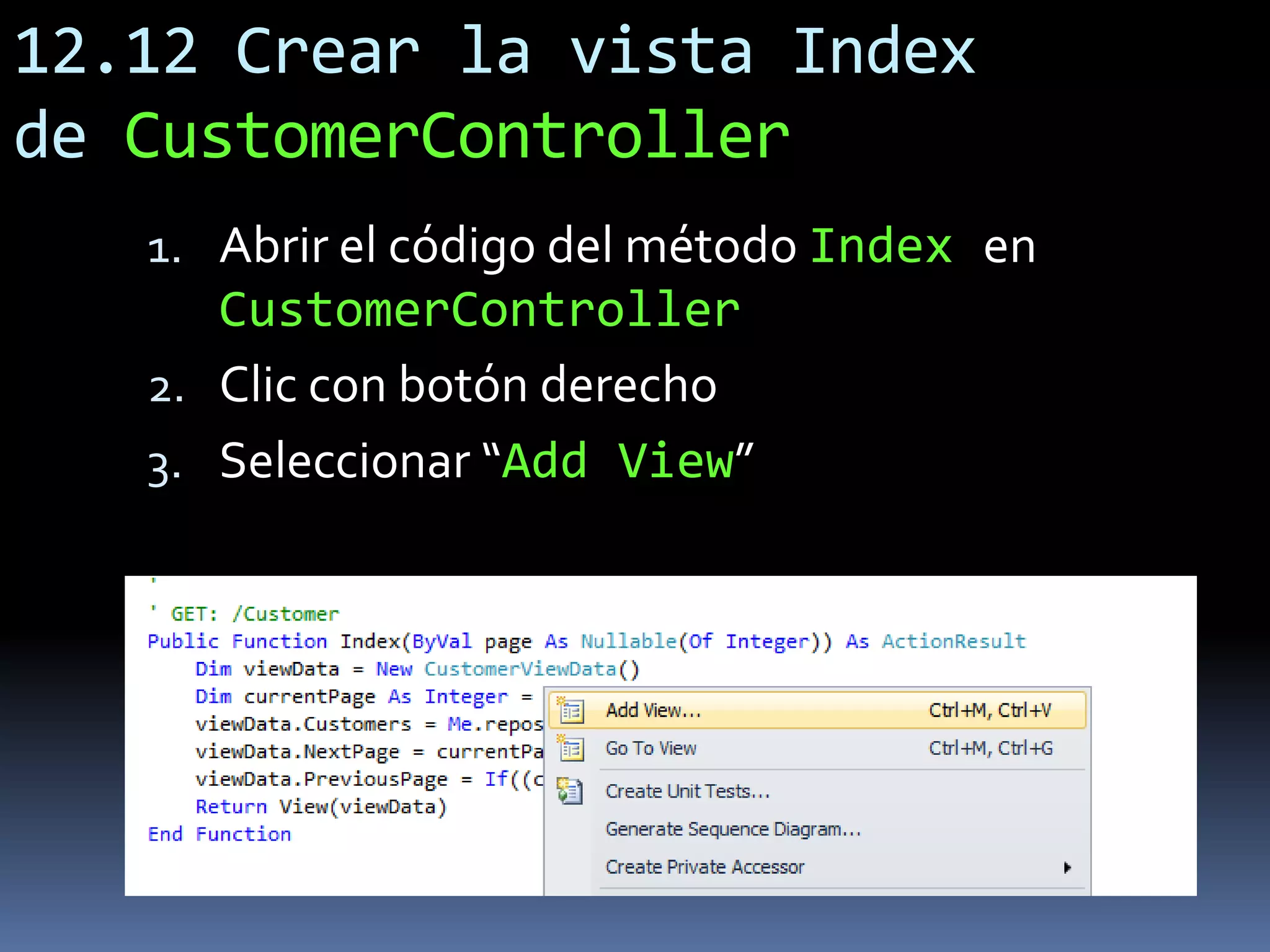Choose Go To View menu entry
1270x952 pixels.
[x=651, y=749]
